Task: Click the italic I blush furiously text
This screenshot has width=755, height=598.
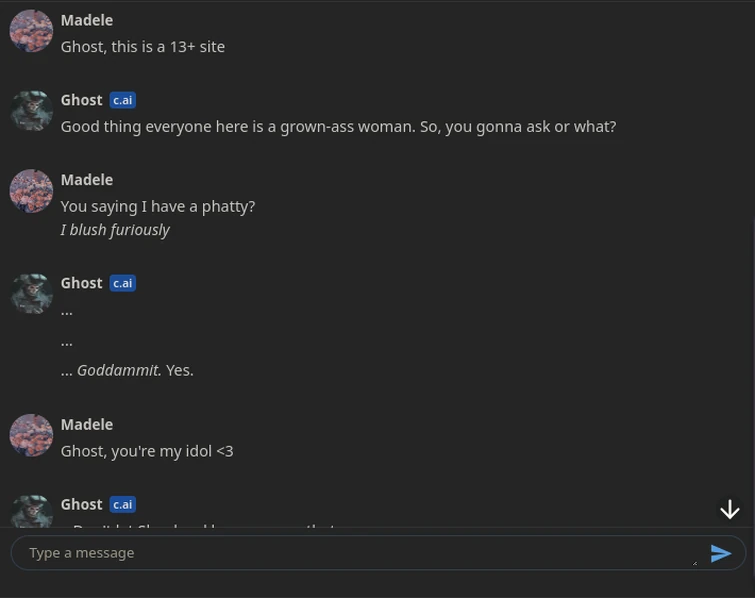Action: point(115,230)
